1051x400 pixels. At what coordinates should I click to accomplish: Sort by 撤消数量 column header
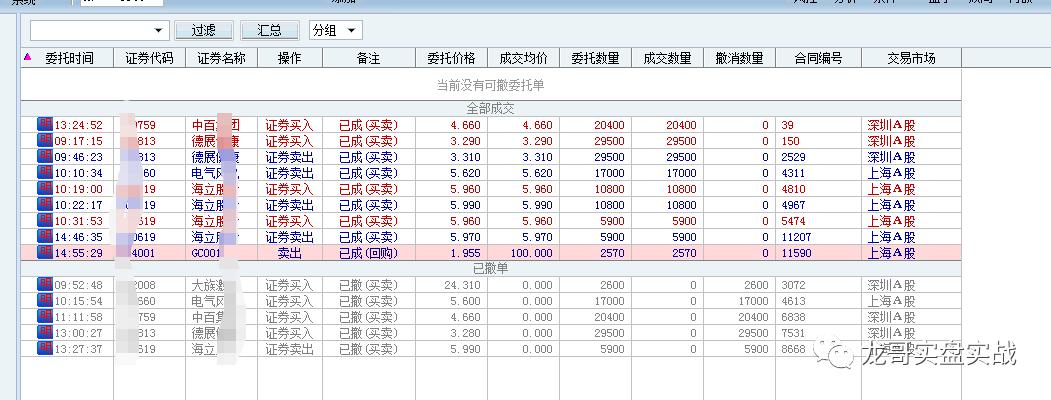(x=739, y=58)
